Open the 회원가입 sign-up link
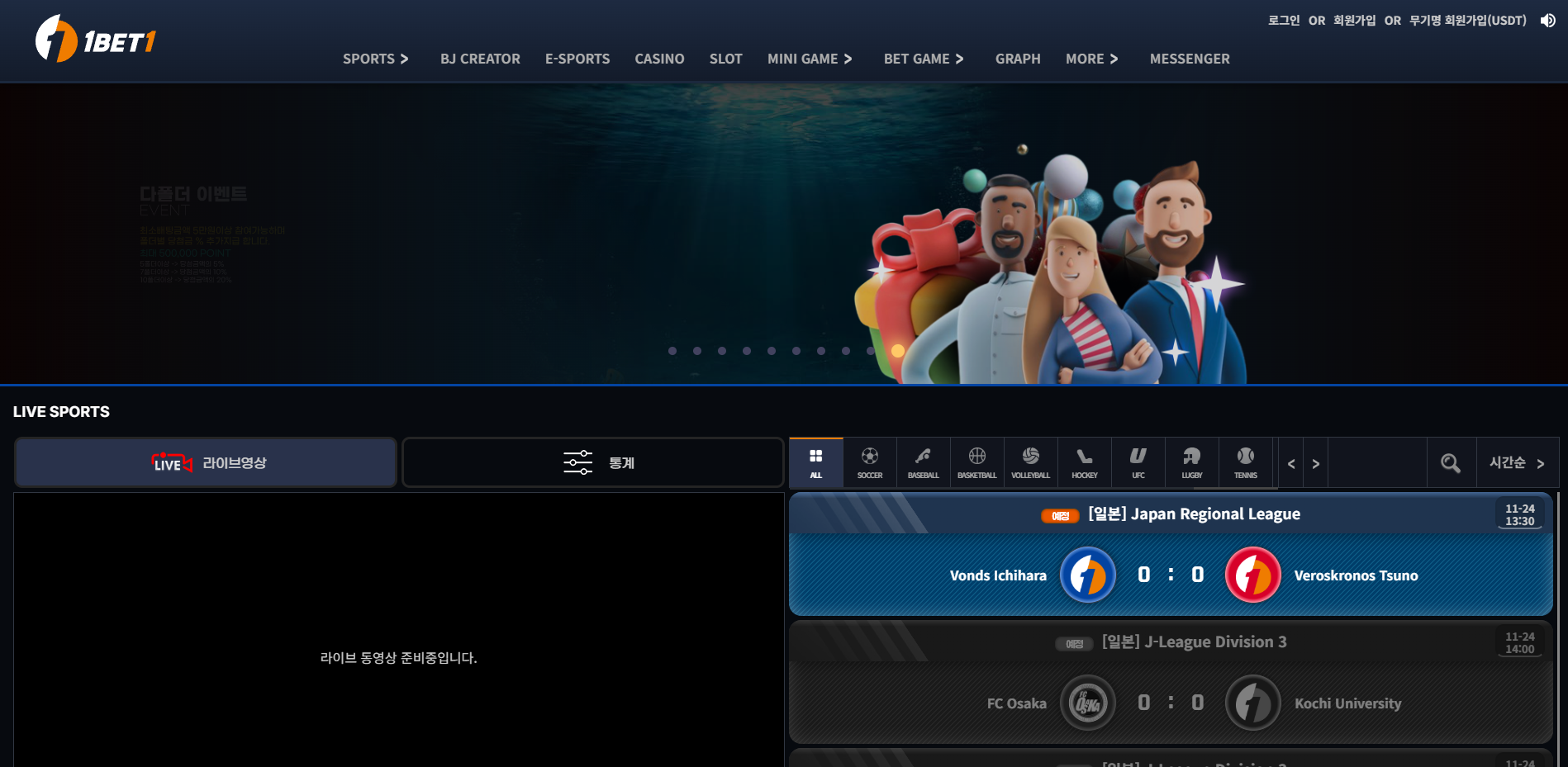Screen dimensions: 1568x767 point(1354,21)
